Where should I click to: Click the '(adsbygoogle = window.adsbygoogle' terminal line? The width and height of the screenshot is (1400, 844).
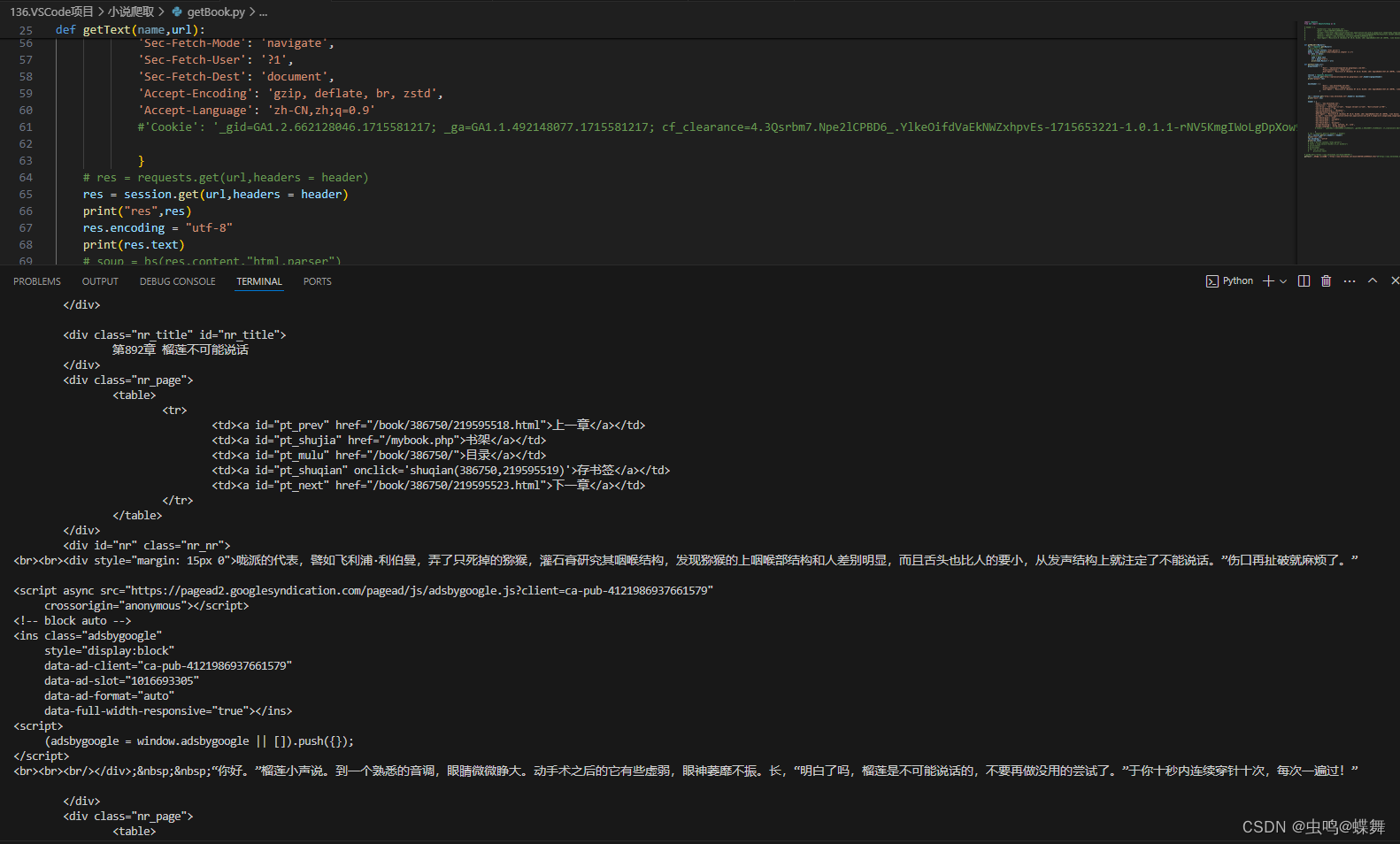[199, 741]
